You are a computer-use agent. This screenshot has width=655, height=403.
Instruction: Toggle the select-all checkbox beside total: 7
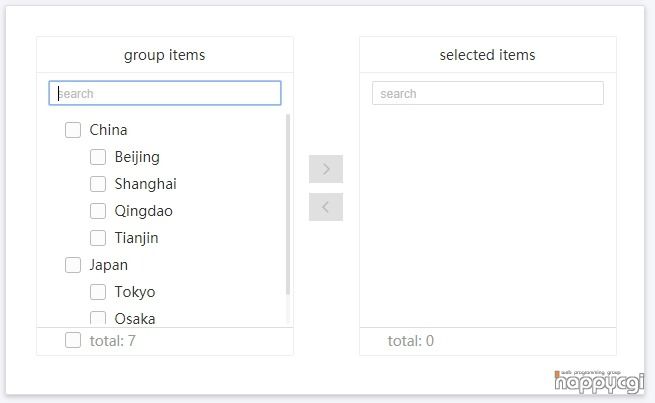click(73, 340)
